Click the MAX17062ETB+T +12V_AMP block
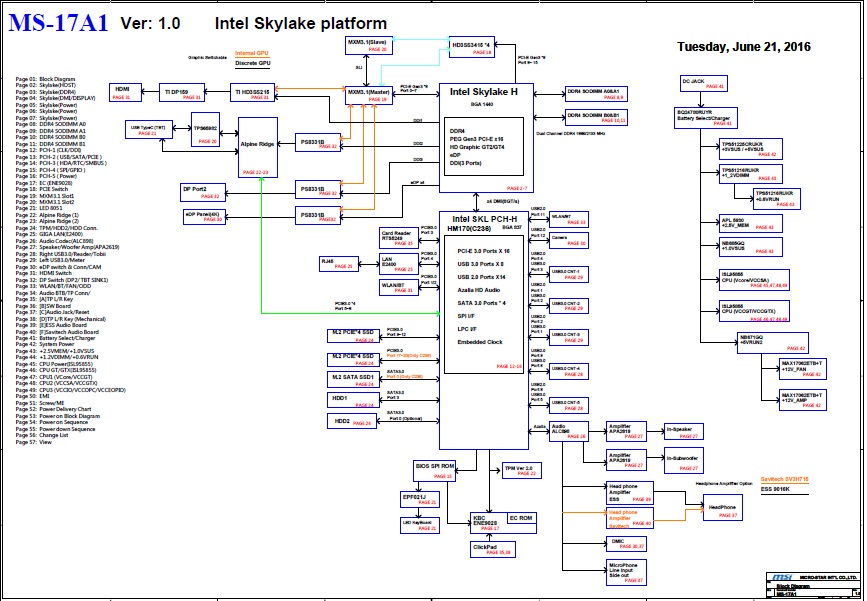Image resolution: width=867 pixels, height=601 pixels. [802, 400]
